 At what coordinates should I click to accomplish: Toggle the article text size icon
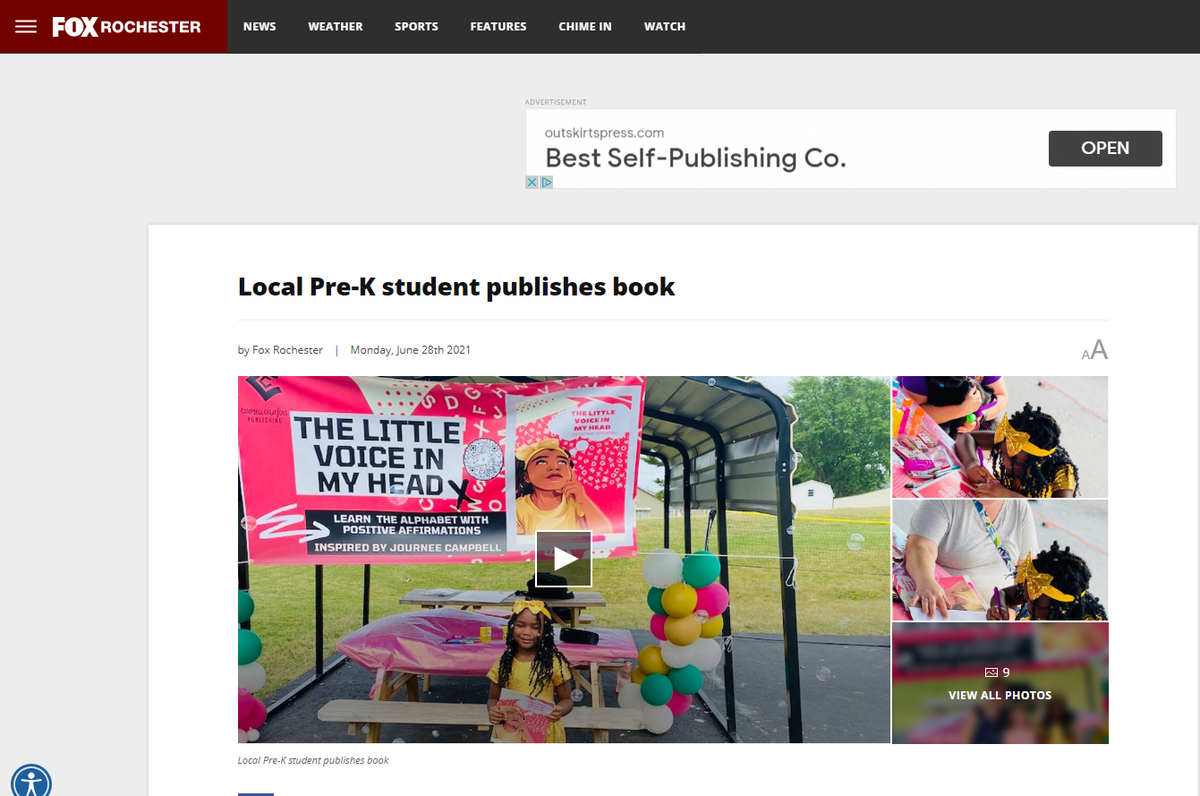click(1095, 350)
